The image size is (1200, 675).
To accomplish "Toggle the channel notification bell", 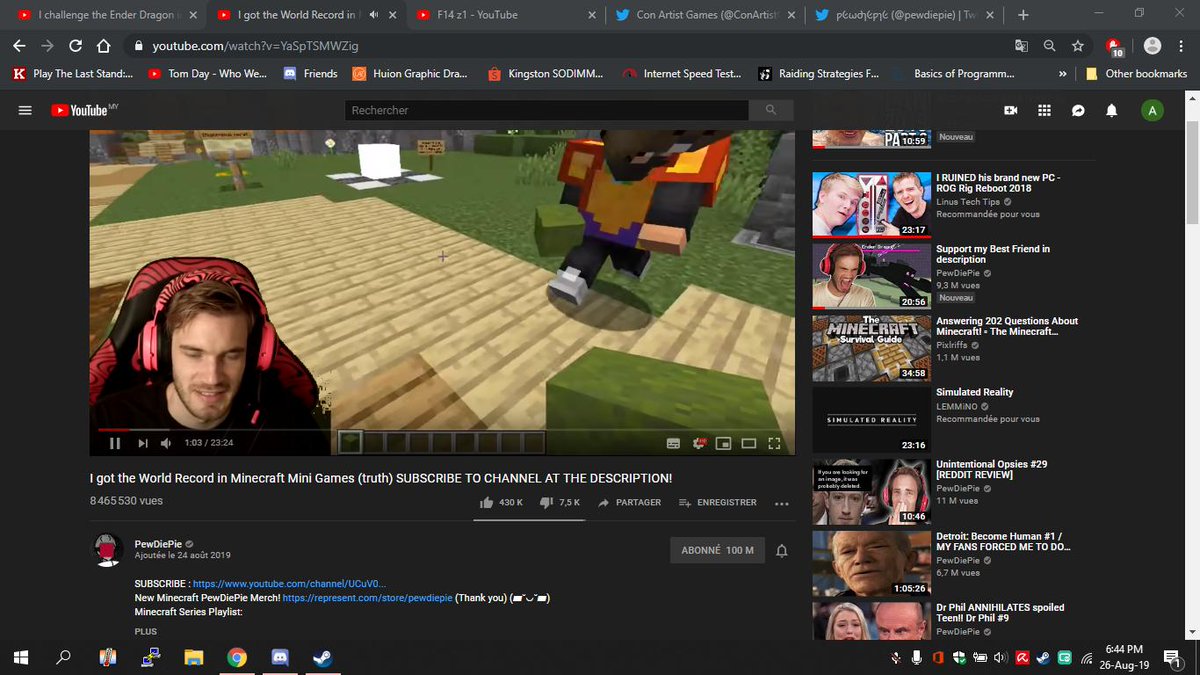I will tap(782, 551).
